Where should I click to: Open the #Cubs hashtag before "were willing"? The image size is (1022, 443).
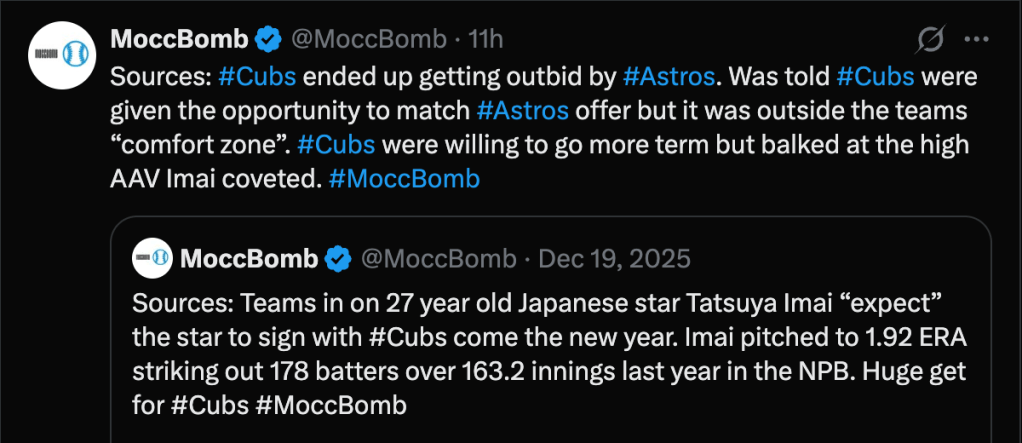(338, 144)
